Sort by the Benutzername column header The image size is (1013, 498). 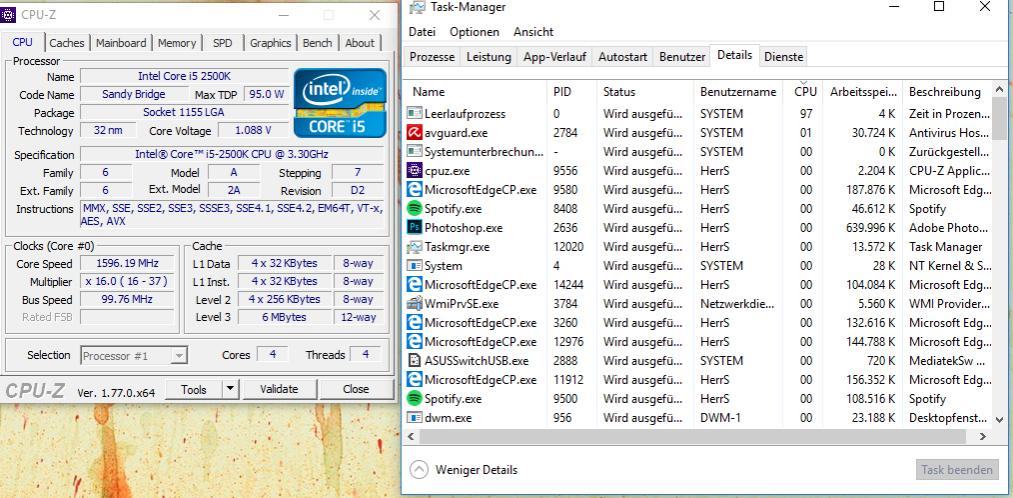click(x=738, y=92)
